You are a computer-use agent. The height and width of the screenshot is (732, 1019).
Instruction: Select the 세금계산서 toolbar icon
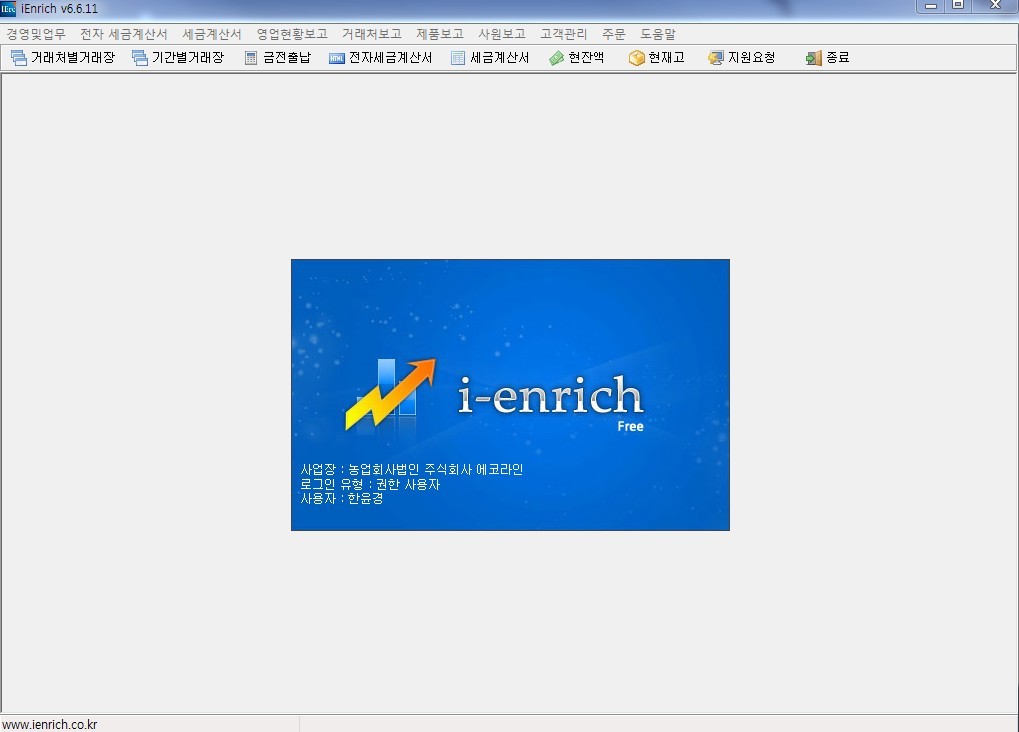[x=458, y=58]
